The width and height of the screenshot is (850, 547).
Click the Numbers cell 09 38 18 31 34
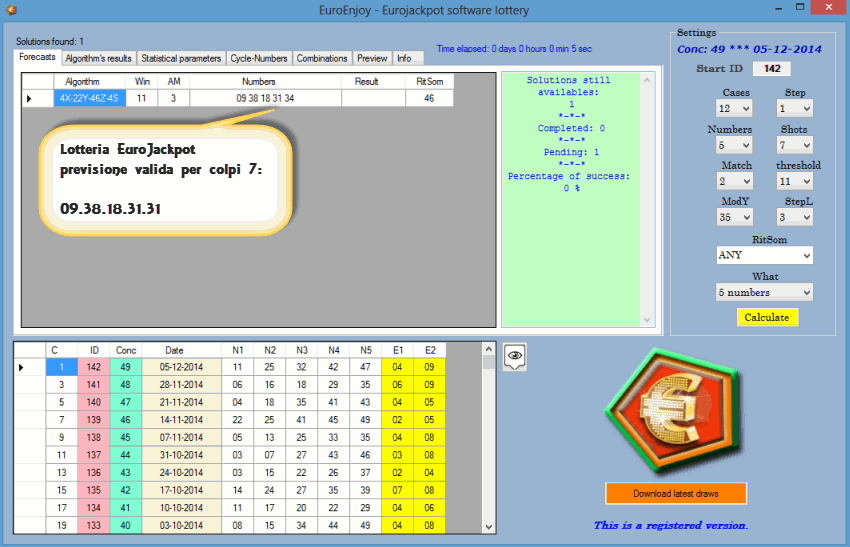click(265, 98)
